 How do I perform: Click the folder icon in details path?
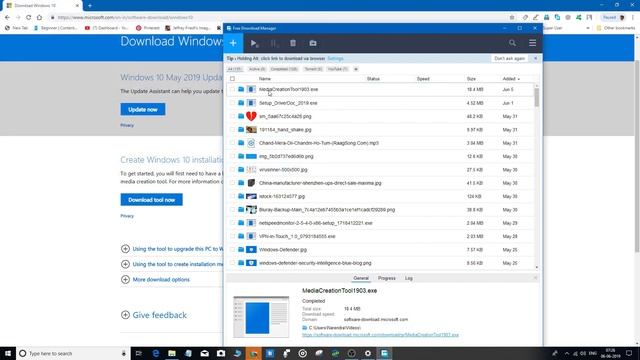pos(304,328)
